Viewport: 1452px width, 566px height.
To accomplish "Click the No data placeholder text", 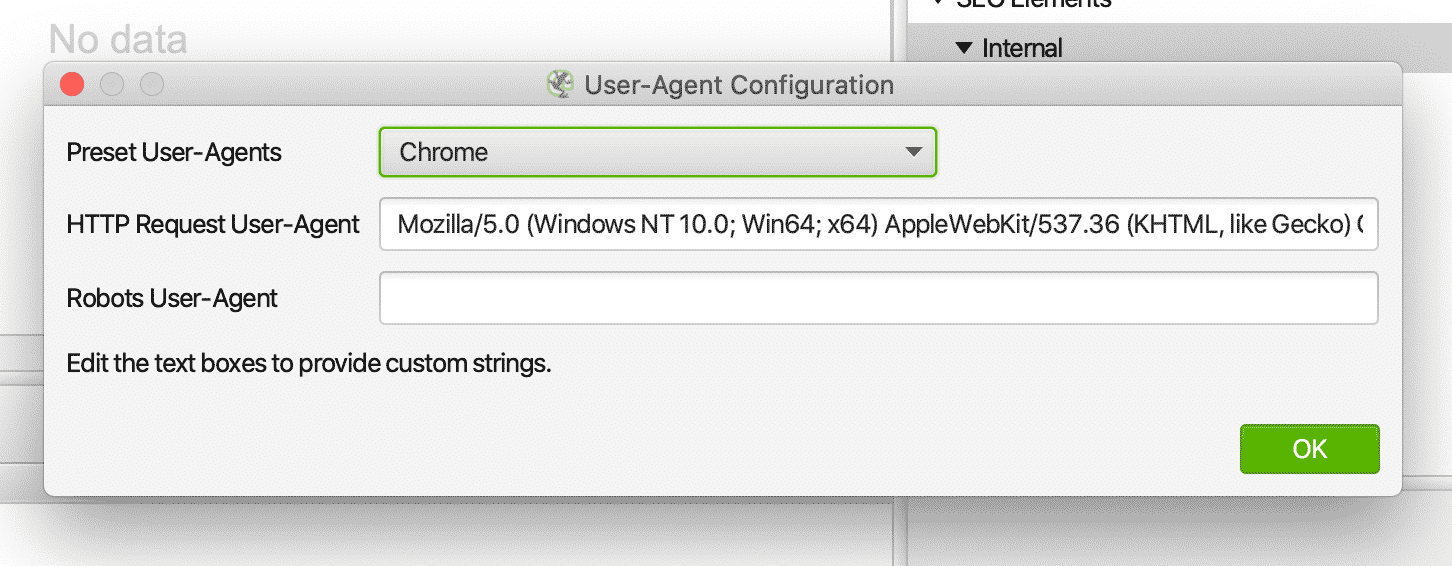I will click(x=118, y=40).
